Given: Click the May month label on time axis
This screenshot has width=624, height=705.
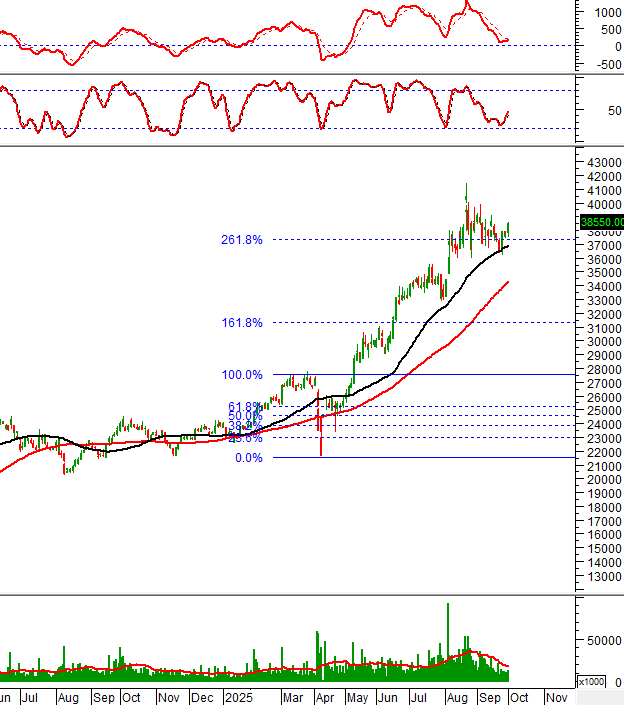Looking at the screenshot, I should pyautogui.click(x=357, y=696).
